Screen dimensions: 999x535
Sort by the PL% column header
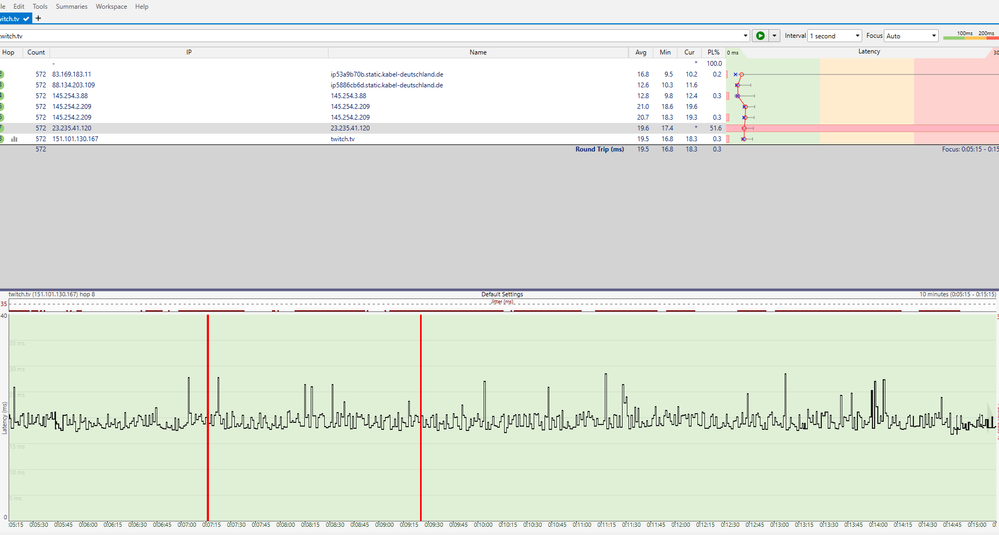pyautogui.click(x=713, y=52)
